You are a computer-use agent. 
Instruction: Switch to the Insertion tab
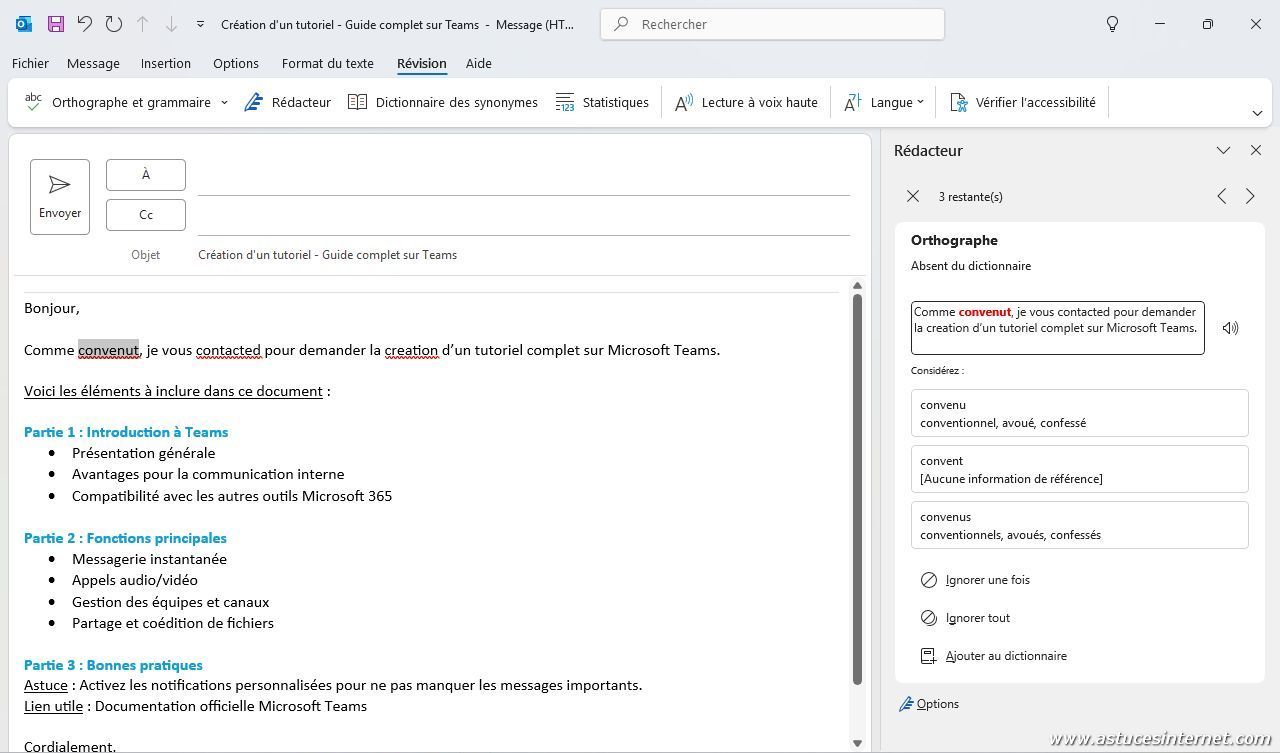point(166,63)
